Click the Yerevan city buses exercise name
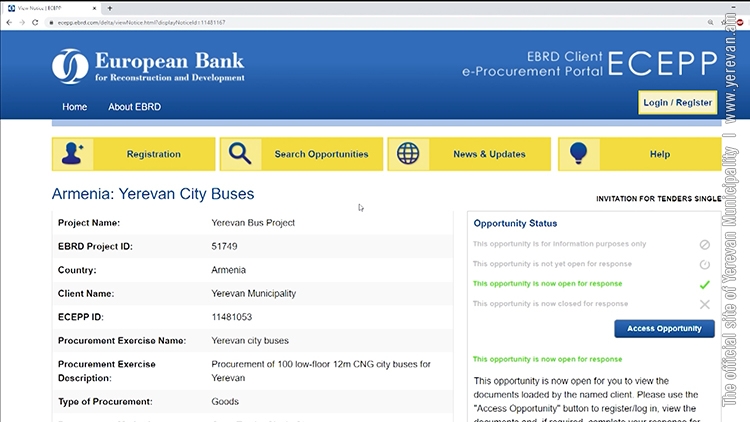The height and width of the screenshot is (422, 750). tap(250, 341)
